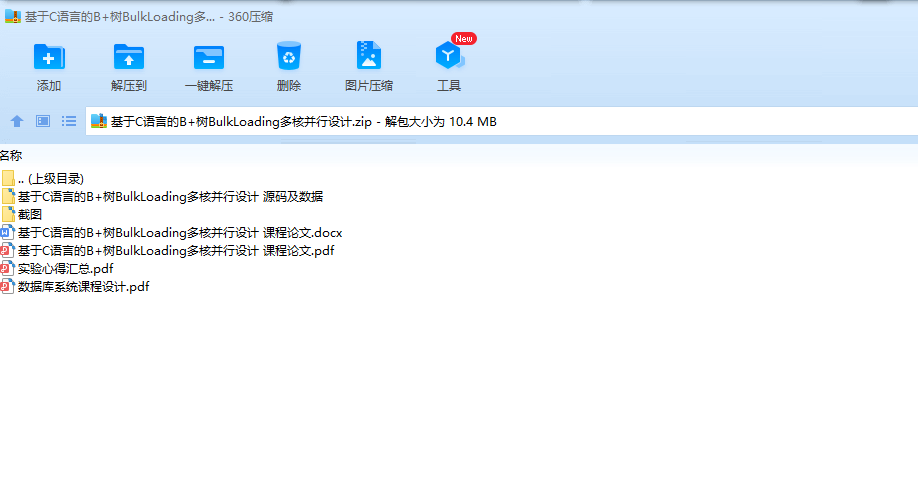Click the 添加 (Add) toolbar icon

click(49, 57)
